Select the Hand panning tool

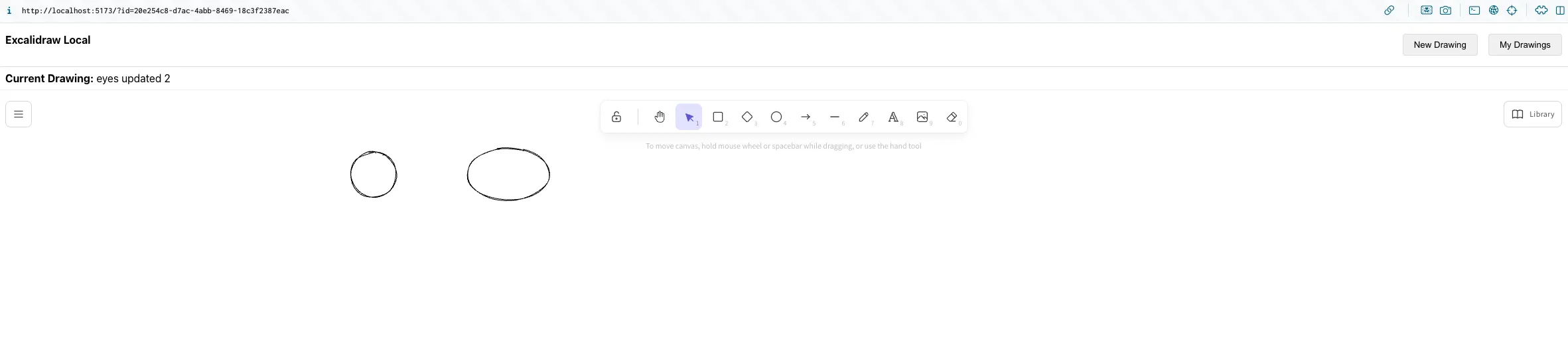[659, 117]
